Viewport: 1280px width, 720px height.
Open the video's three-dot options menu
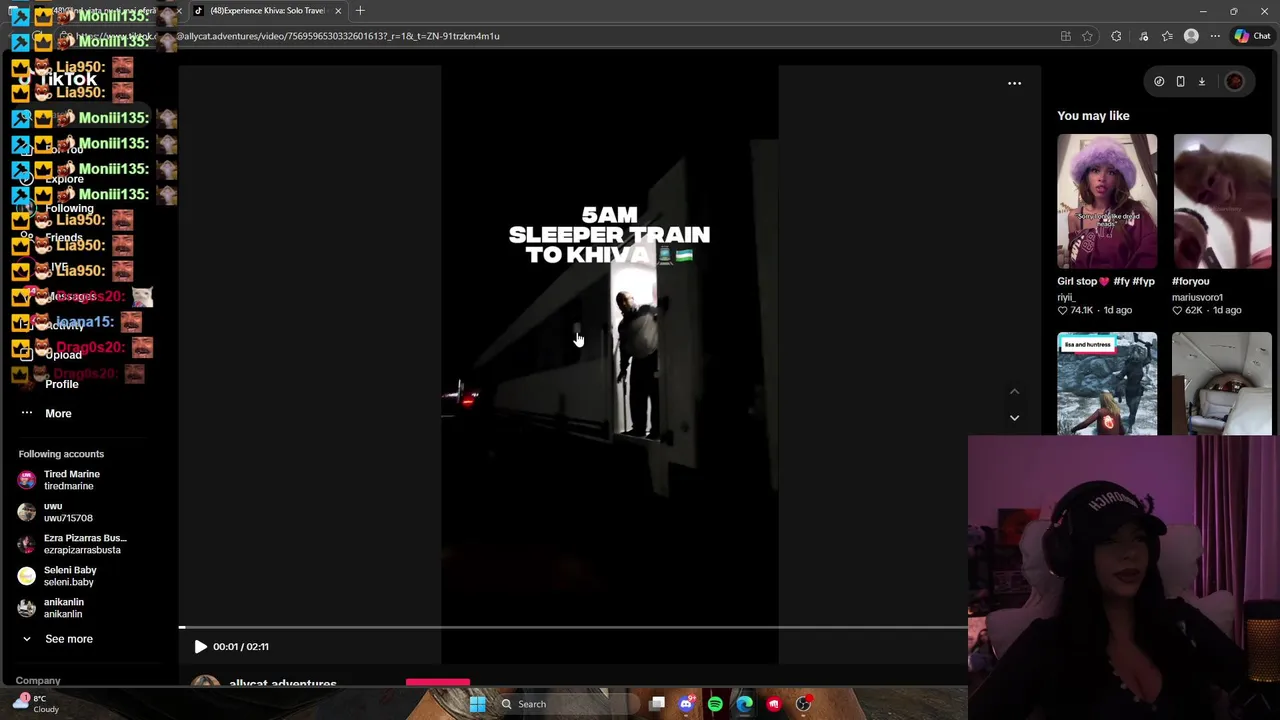tap(1014, 83)
